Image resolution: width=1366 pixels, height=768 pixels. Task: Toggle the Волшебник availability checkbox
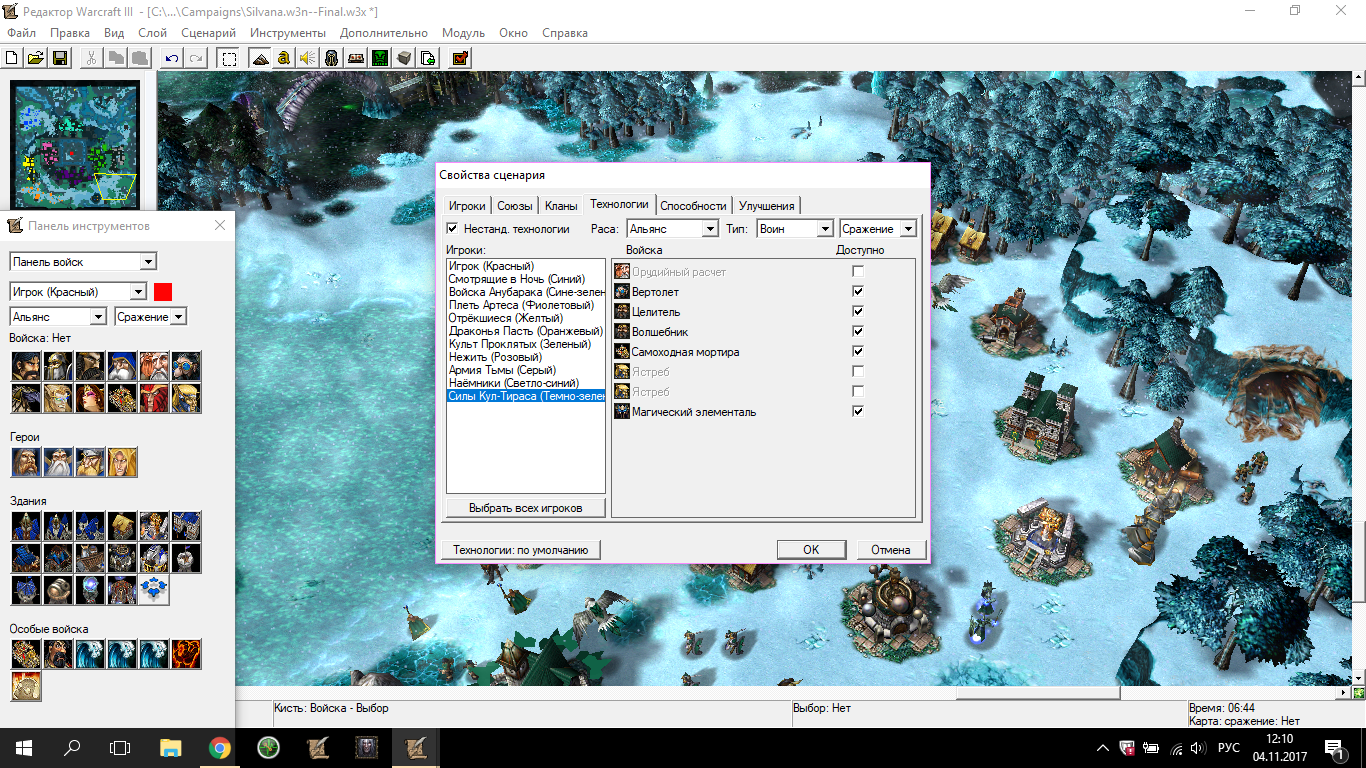(x=858, y=331)
